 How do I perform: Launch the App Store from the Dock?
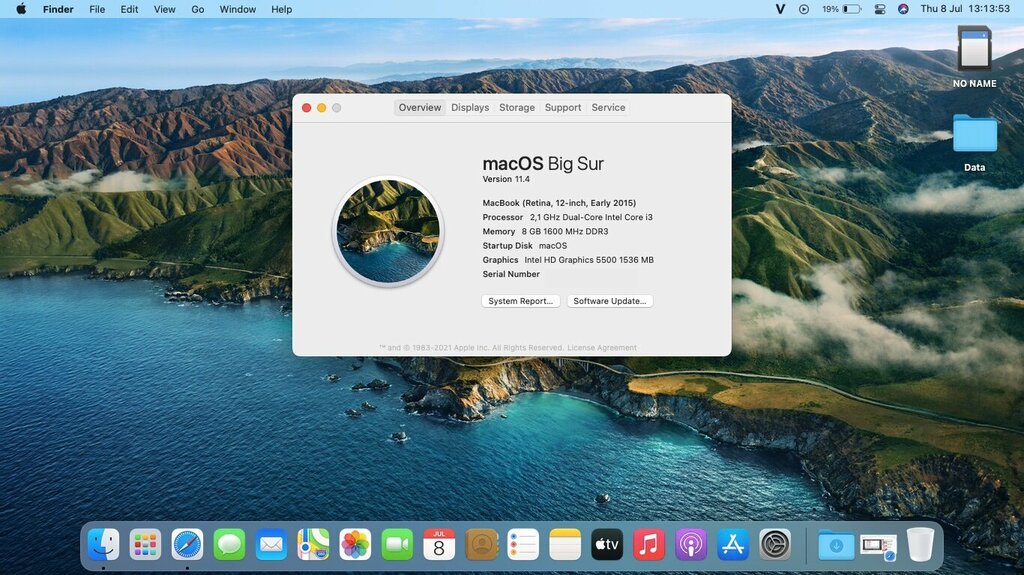[733, 544]
